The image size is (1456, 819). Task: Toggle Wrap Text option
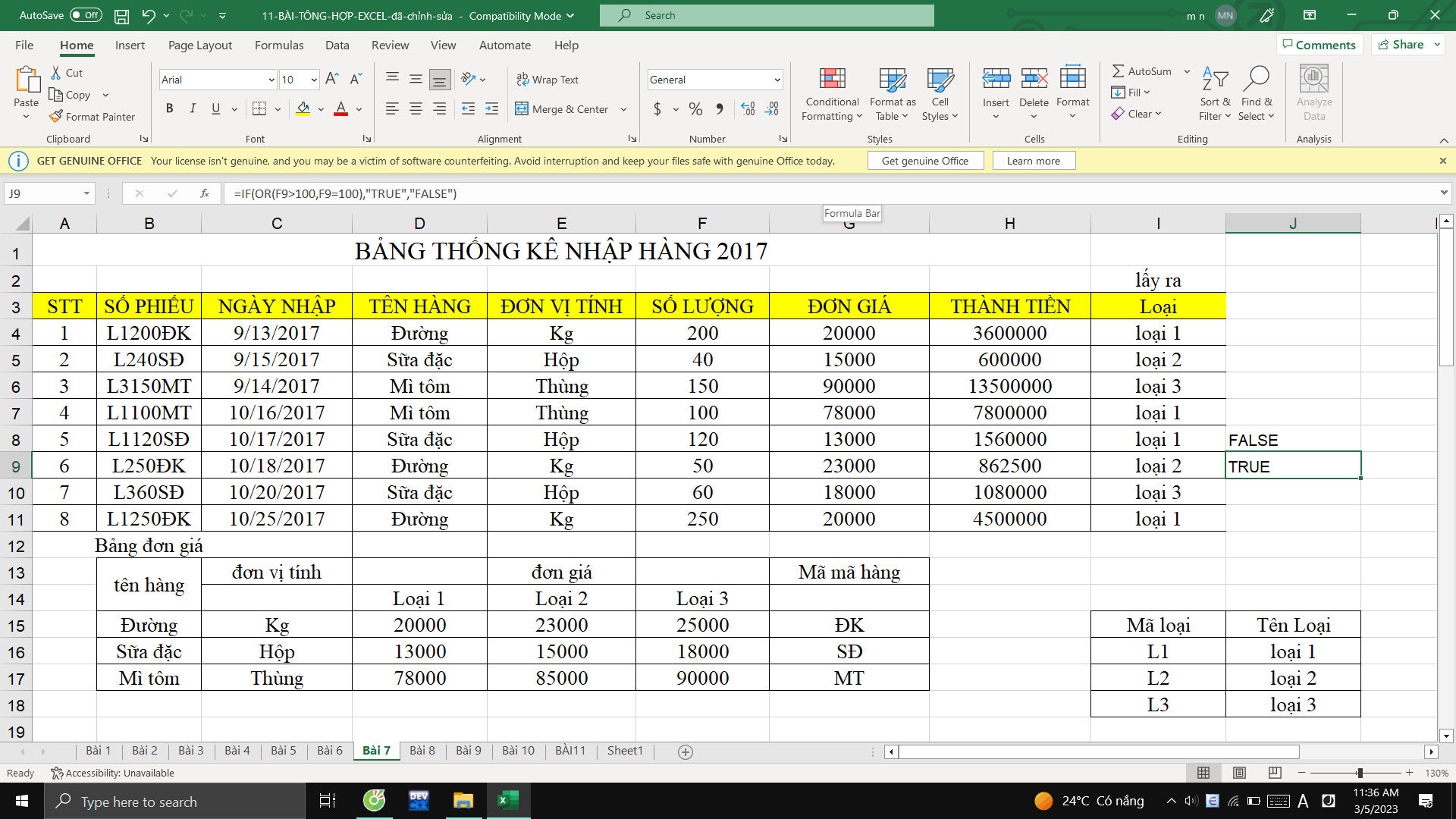pyautogui.click(x=548, y=80)
